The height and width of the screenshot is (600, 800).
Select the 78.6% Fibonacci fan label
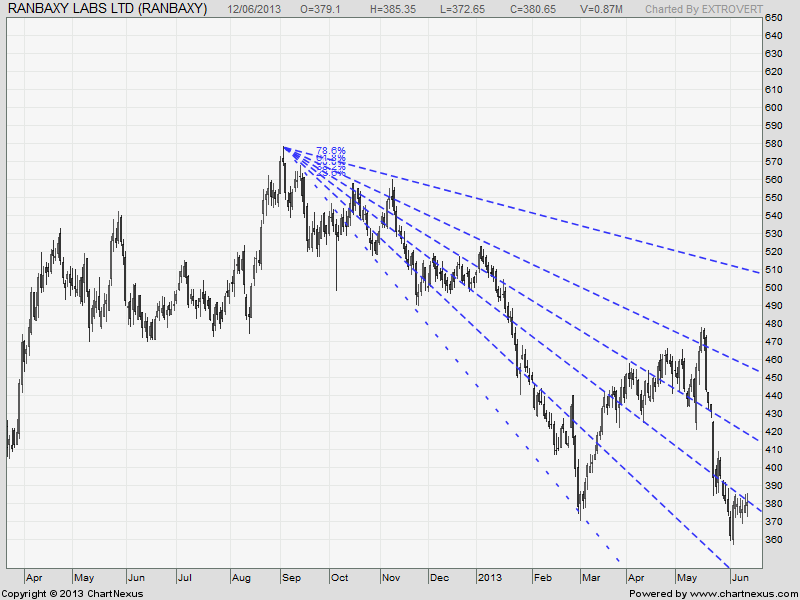click(331, 151)
